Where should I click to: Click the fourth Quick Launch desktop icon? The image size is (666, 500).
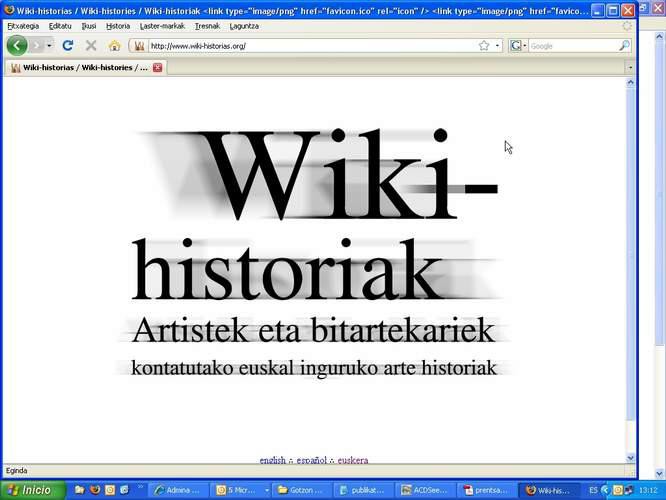[124, 490]
